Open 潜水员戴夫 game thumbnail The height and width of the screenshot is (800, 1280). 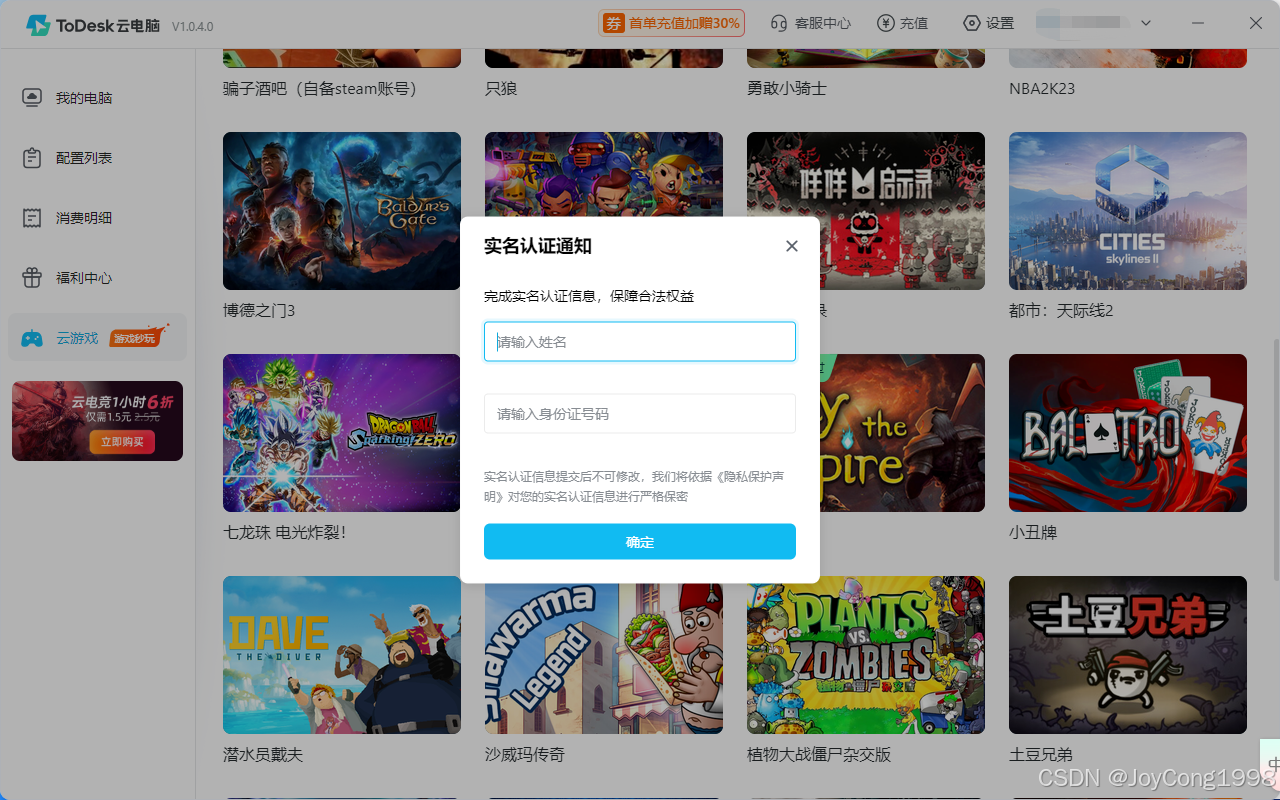point(342,655)
